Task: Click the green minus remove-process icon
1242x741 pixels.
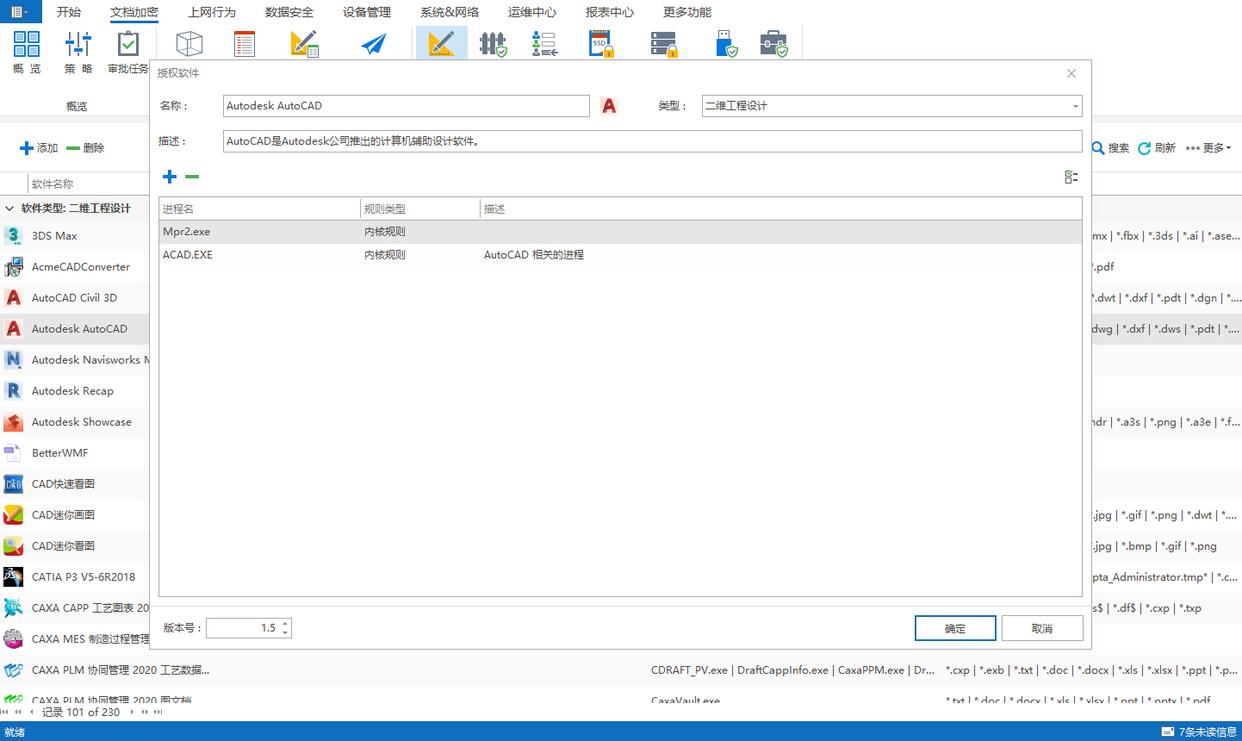Action: 192,177
